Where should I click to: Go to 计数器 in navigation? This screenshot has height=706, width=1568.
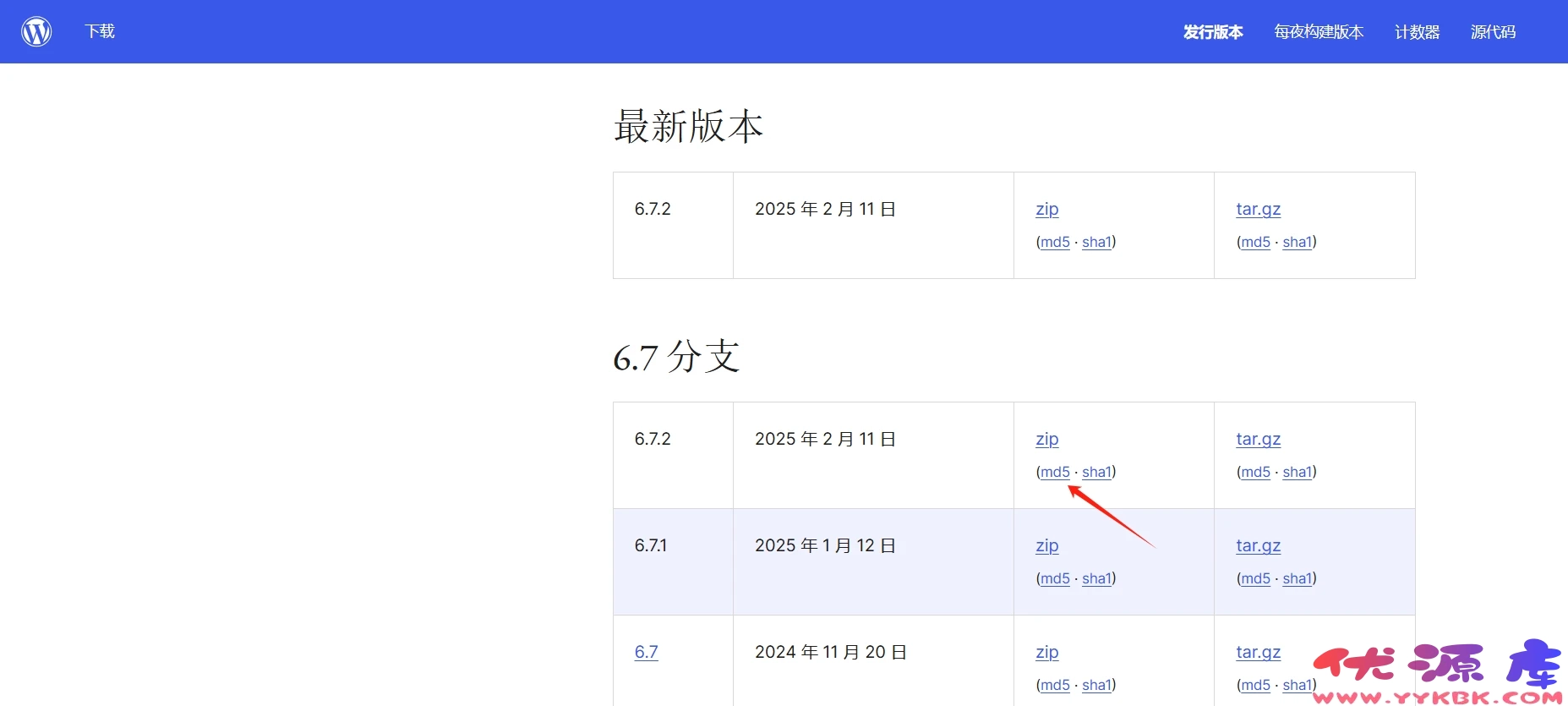pos(1417,32)
